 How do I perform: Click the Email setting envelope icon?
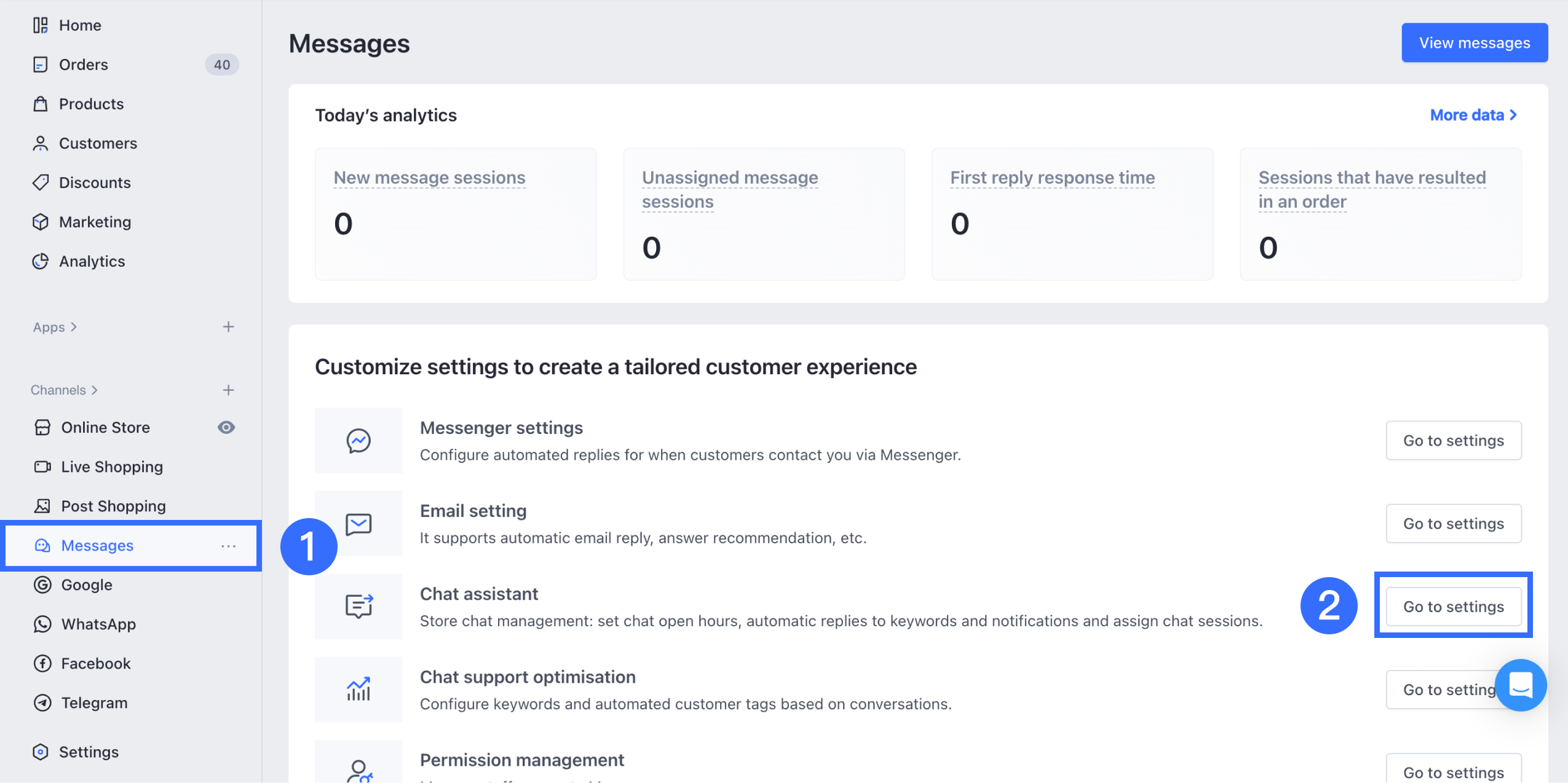coord(358,524)
